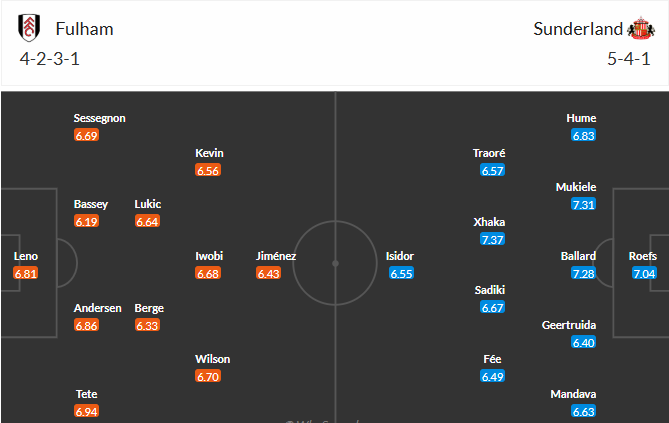Click Leno's 6.81 rating badge
The width and height of the screenshot is (669, 423).
[26, 273]
